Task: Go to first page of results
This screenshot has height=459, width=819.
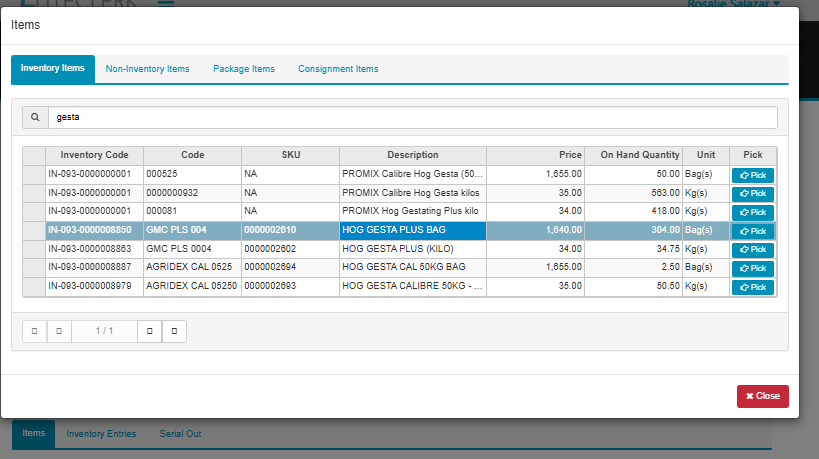Action: (34, 331)
